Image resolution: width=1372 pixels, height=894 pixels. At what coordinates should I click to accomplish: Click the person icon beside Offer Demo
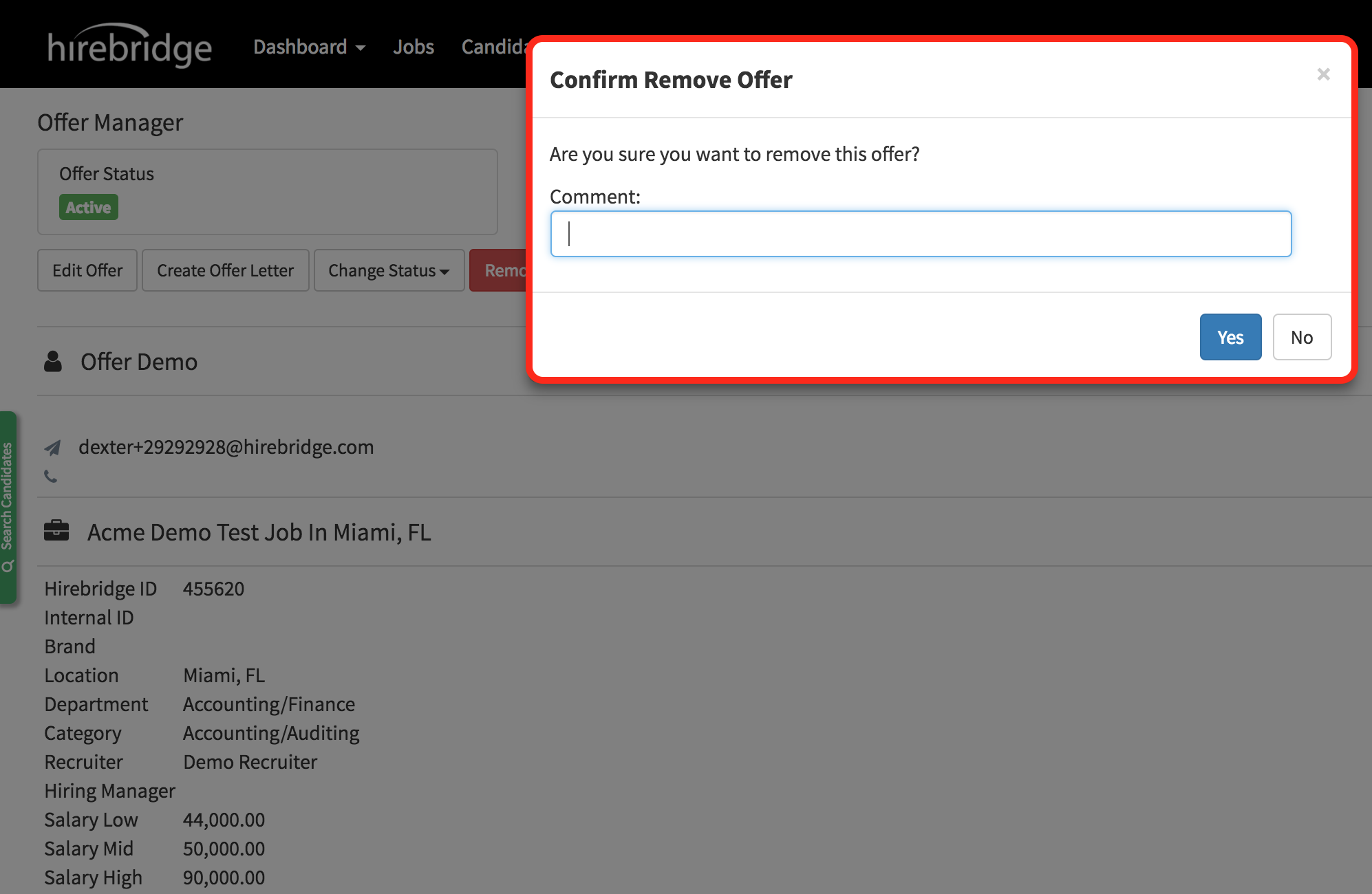click(53, 362)
